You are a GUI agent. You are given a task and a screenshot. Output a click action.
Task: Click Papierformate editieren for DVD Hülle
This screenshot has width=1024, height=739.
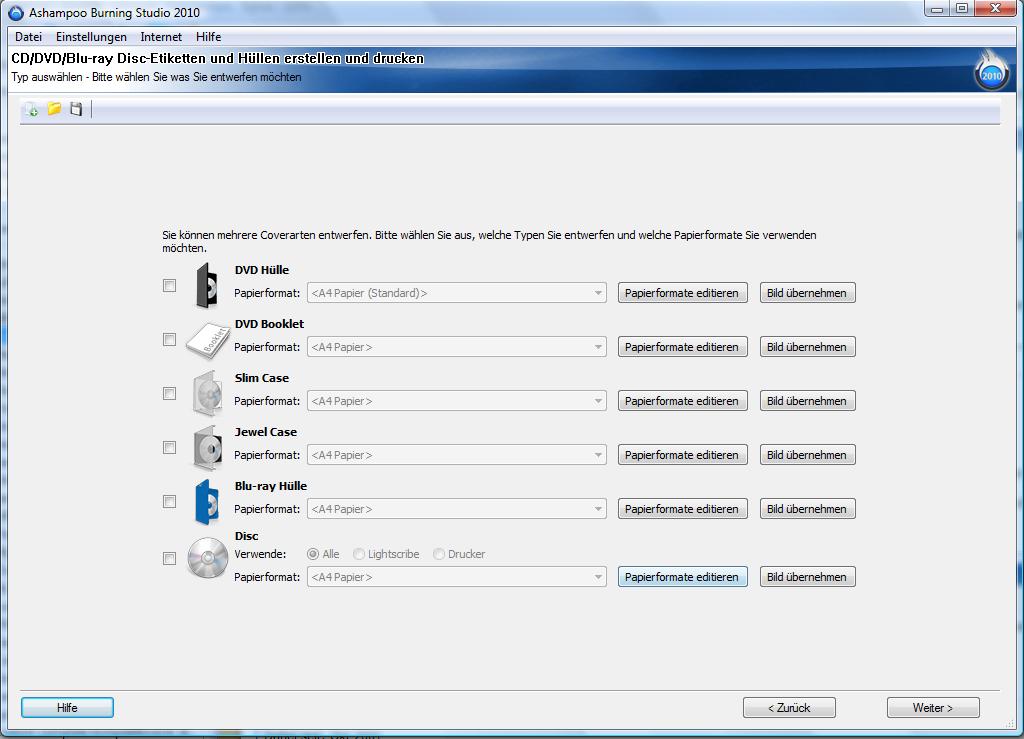click(682, 293)
